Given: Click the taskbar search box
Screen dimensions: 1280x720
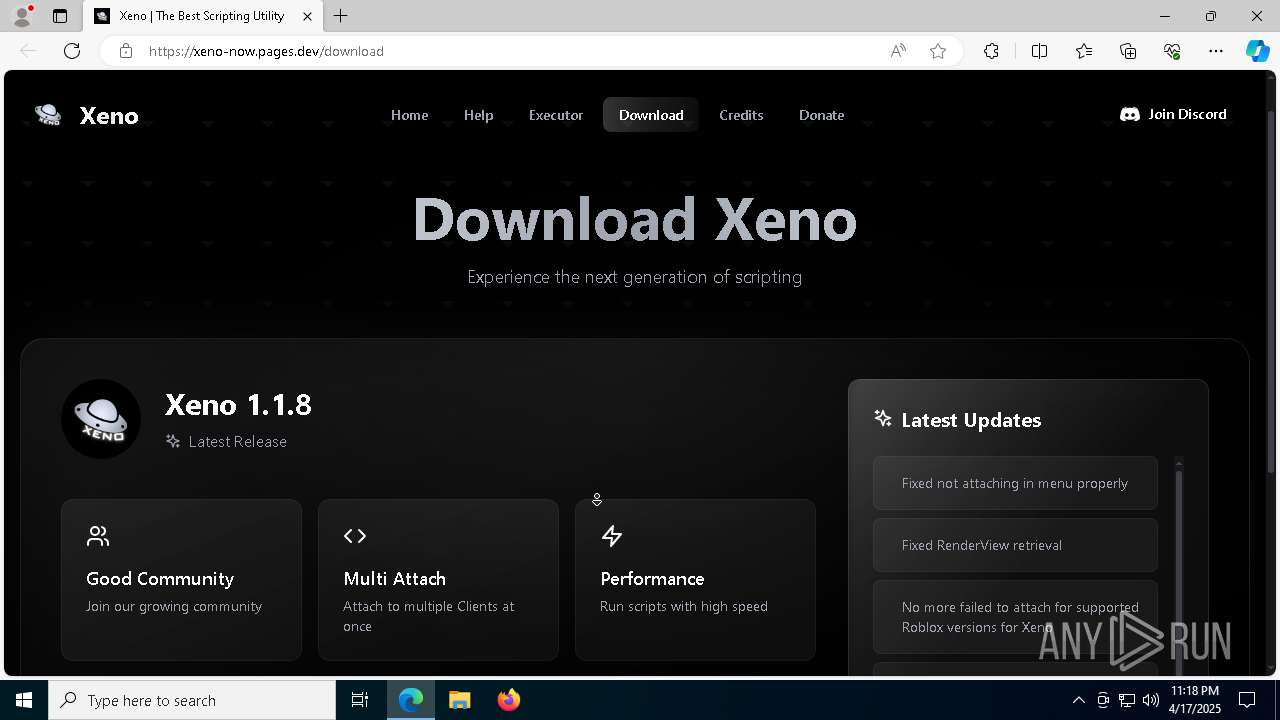Looking at the screenshot, I should (x=192, y=700).
